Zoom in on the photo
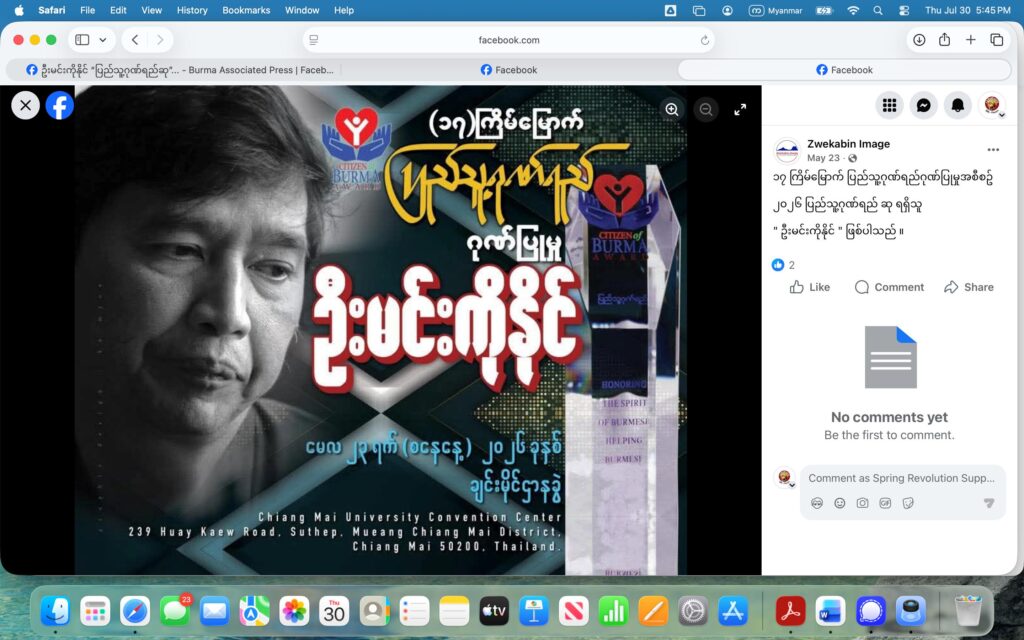 (671, 110)
